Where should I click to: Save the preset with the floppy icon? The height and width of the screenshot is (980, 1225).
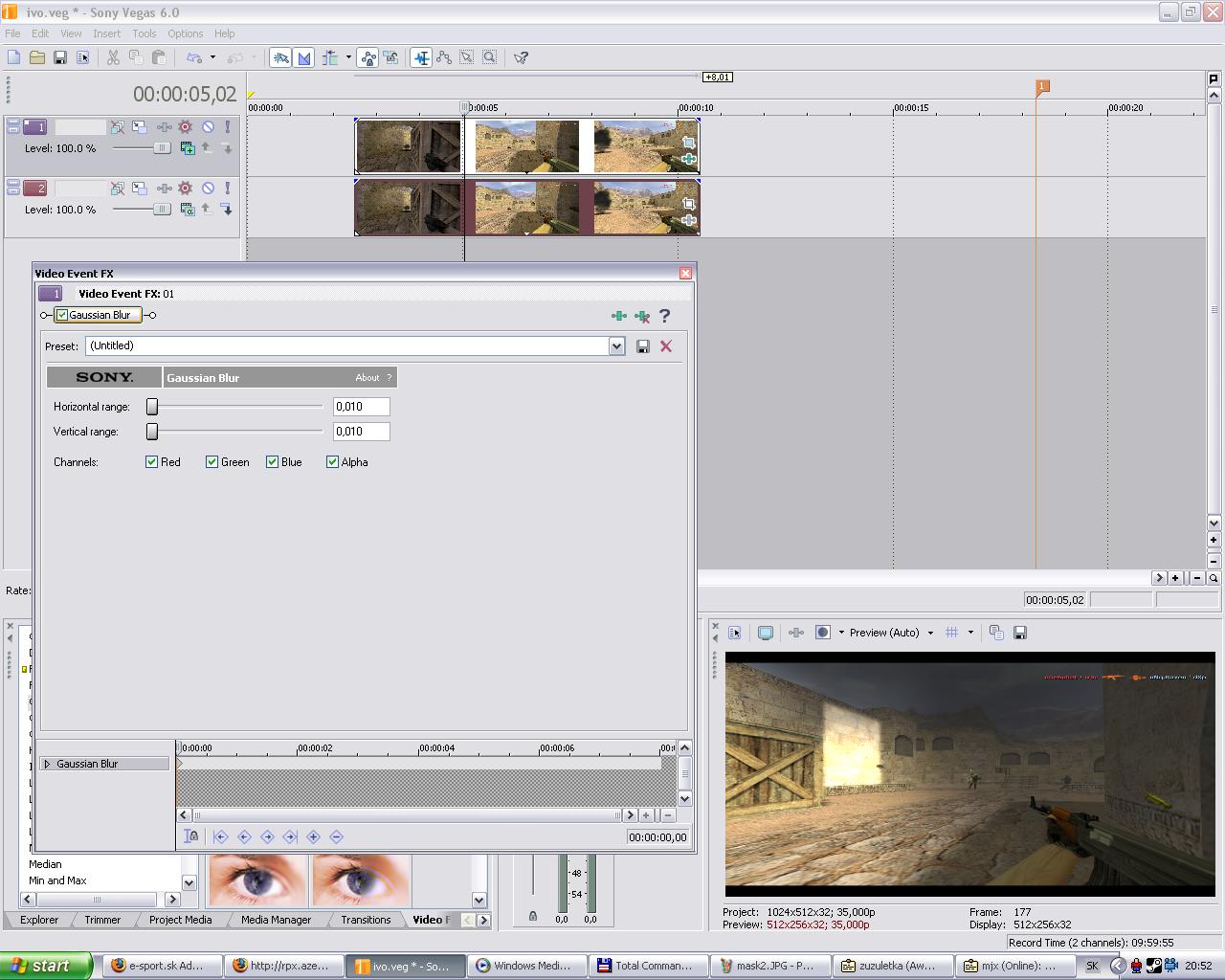click(x=643, y=346)
